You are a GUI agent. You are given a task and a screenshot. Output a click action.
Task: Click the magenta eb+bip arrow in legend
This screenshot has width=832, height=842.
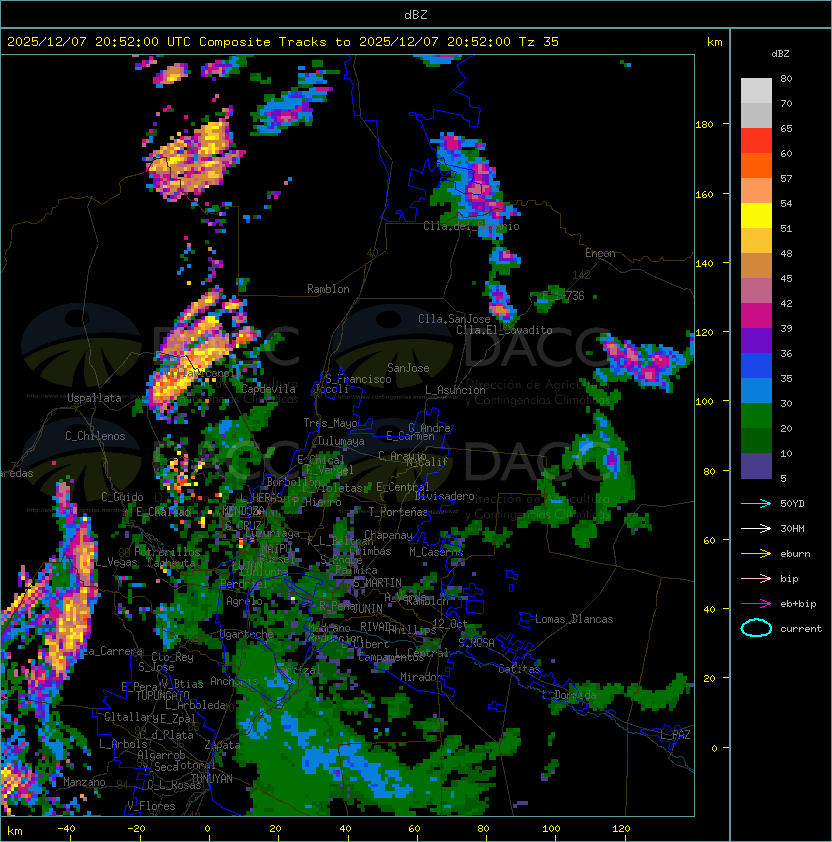coord(756,604)
